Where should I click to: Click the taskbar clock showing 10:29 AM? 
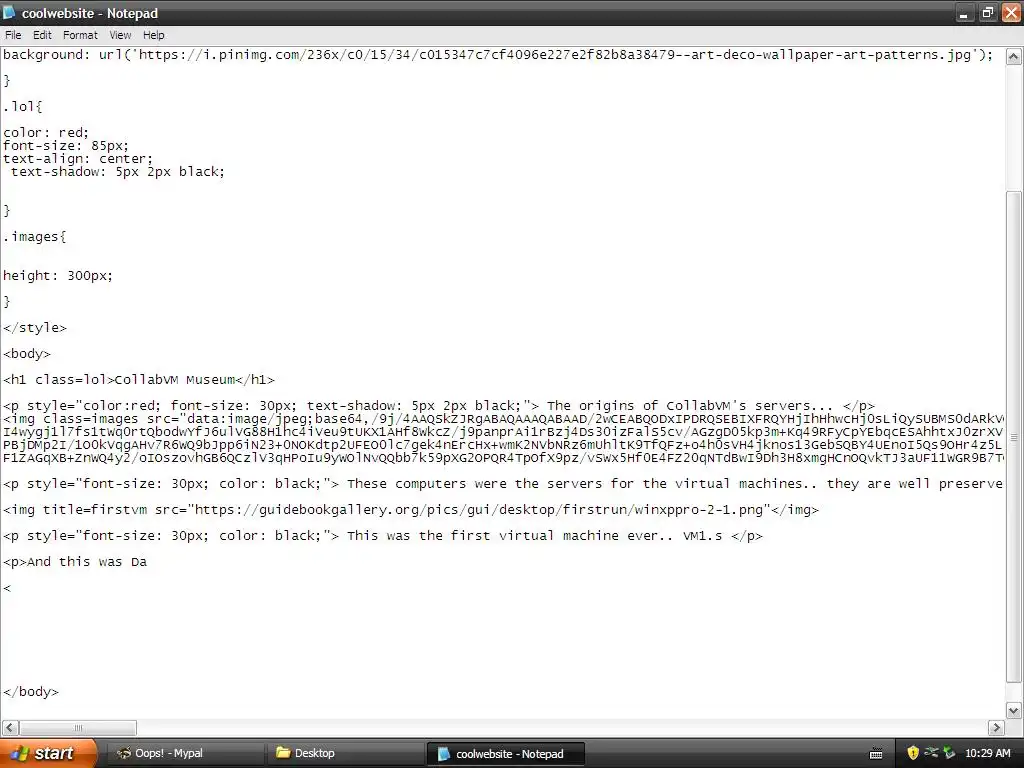pos(987,753)
